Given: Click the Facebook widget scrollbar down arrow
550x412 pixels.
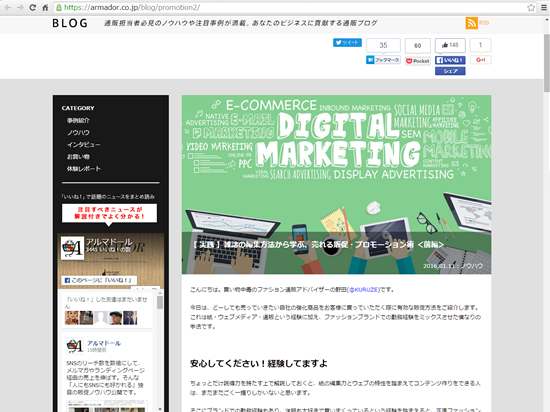Looking at the screenshot, I should (x=160, y=409).
